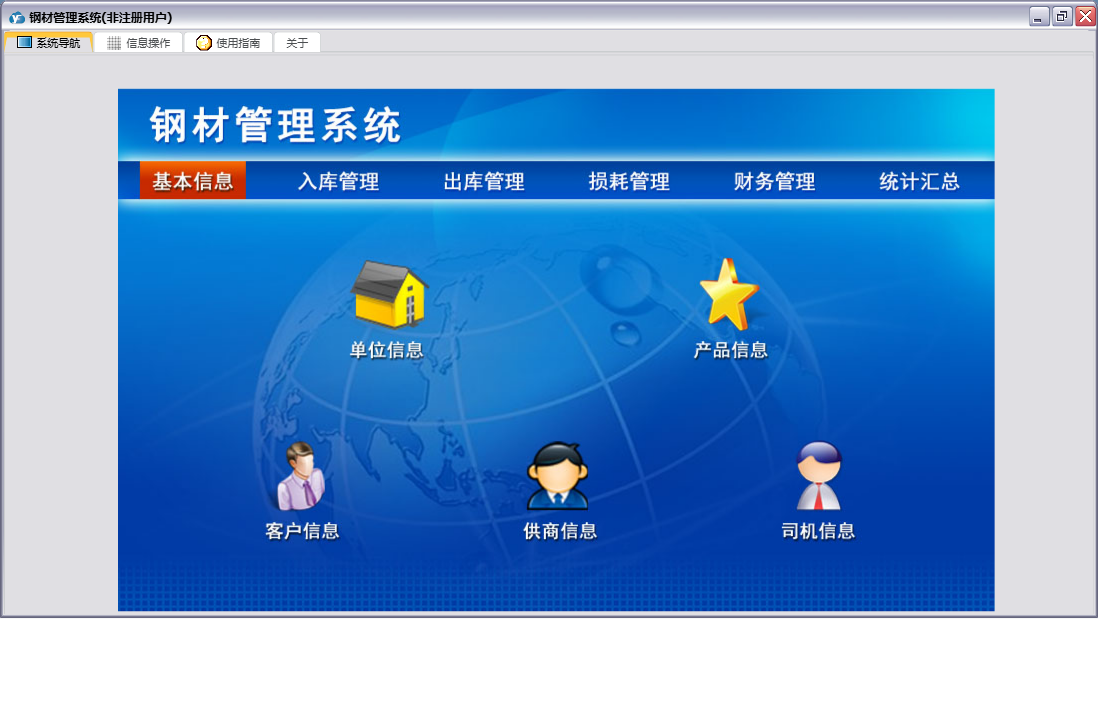This screenshot has width=1098, height=716.
Task: Open the 客户信息 person icon
Action: [x=302, y=476]
